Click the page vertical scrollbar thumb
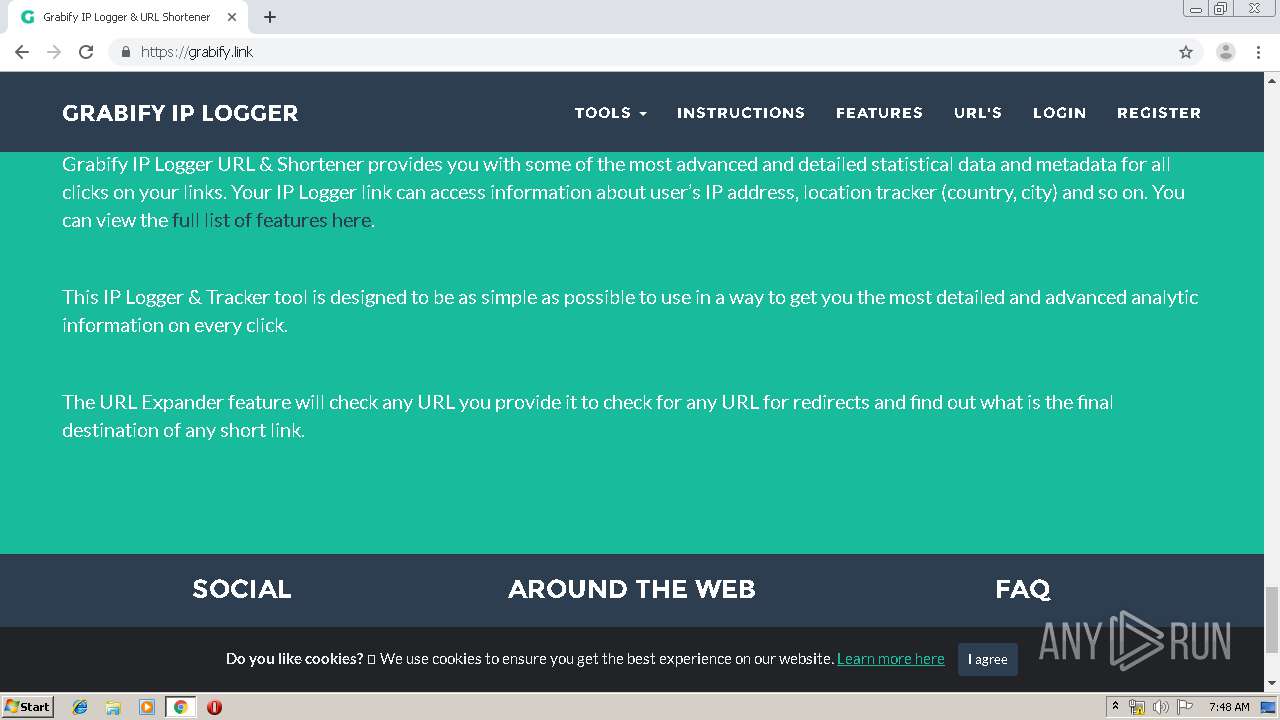The height and width of the screenshot is (720, 1280). coord(1272,618)
